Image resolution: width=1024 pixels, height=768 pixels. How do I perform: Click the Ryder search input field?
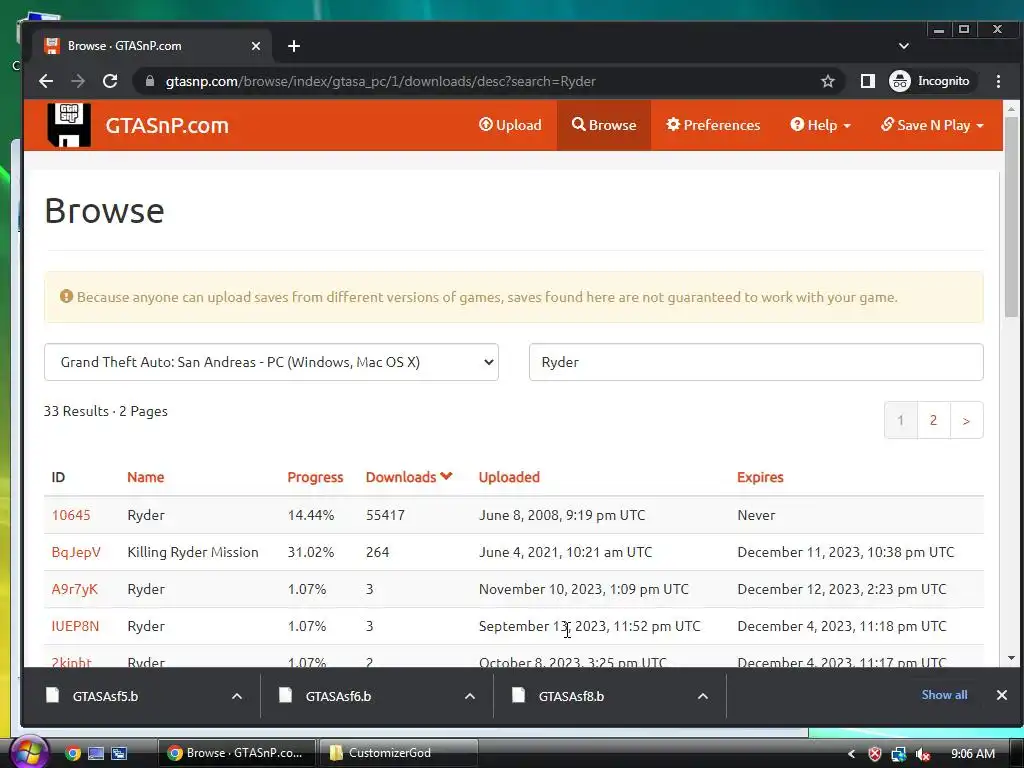click(x=756, y=362)
